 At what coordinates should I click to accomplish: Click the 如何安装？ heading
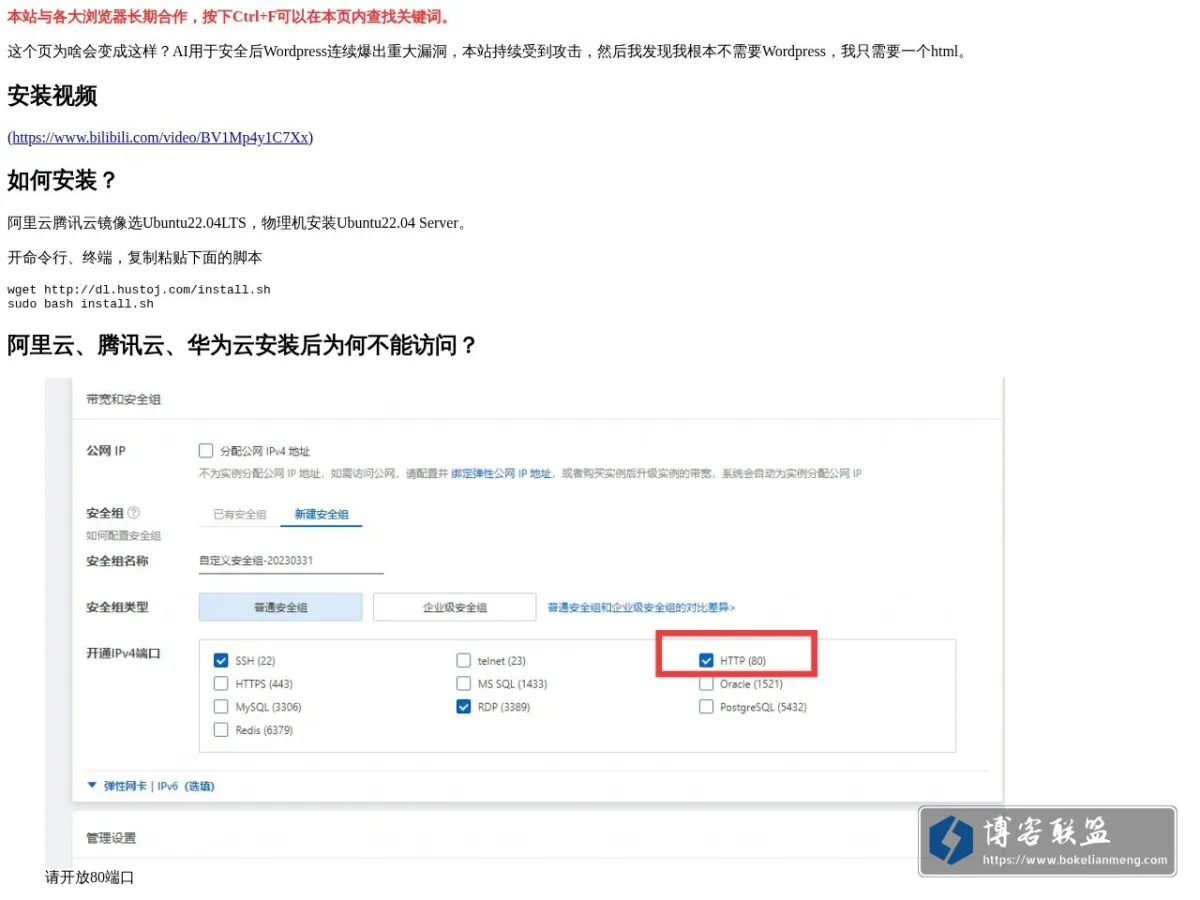point(62,181)
